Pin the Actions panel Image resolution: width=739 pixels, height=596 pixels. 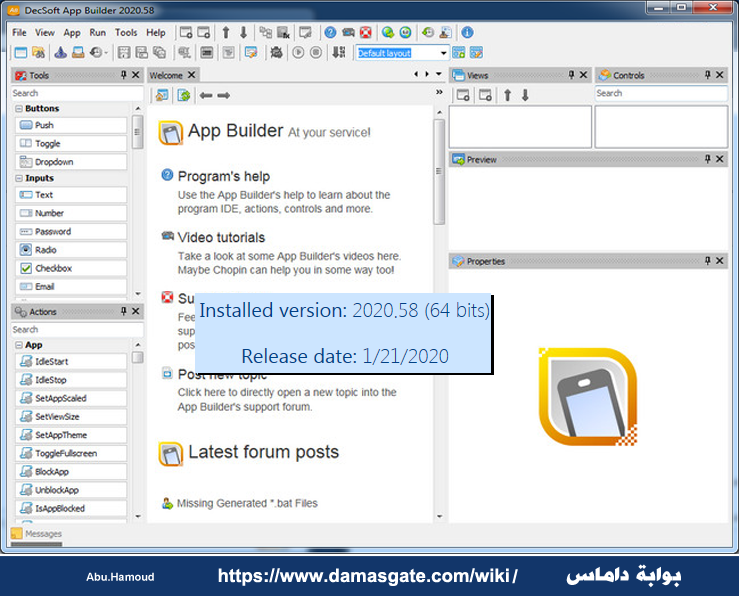pyautogui.click(x=123, y=311)
